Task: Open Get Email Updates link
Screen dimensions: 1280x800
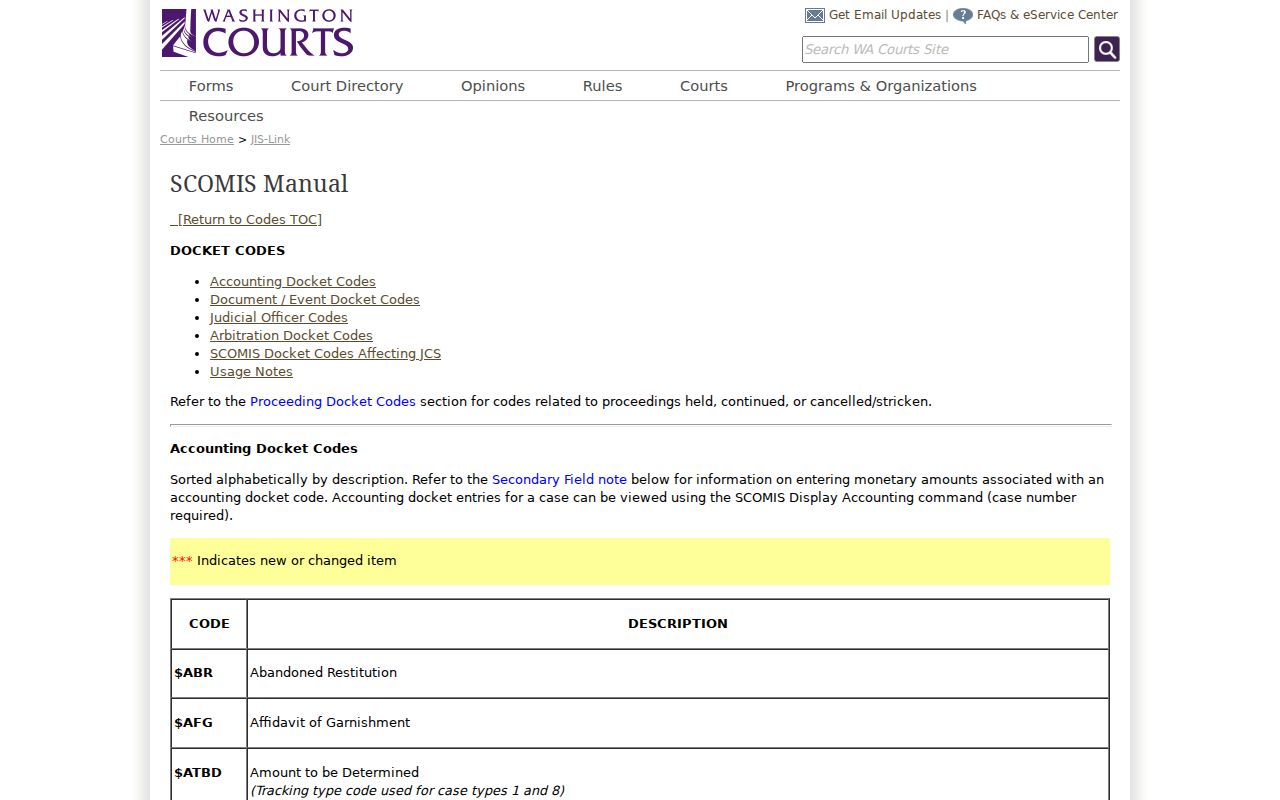Action: pyautogui.click(x=885, y=15)
